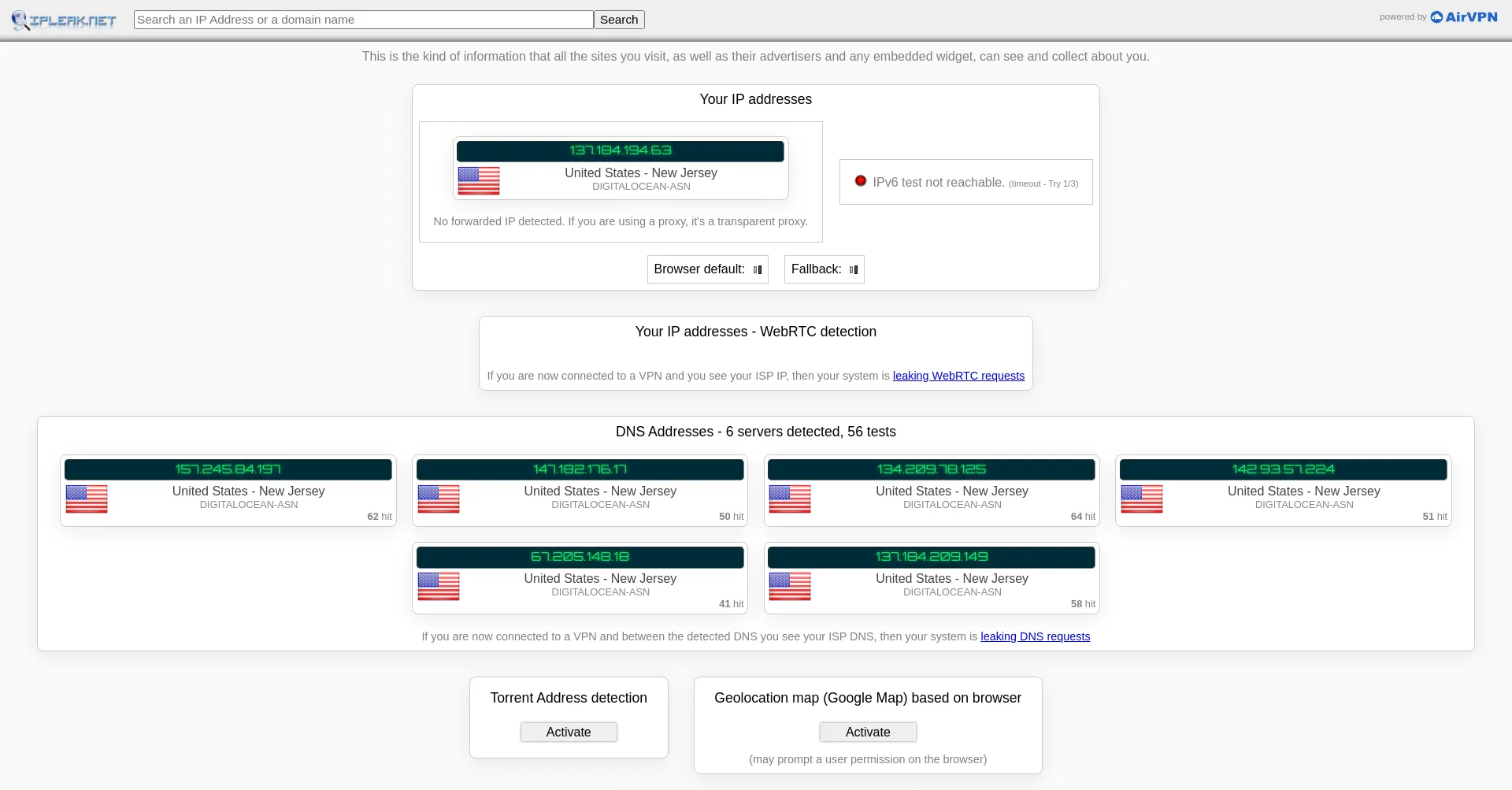This screenshot has height=790, width=1512.
Task: Select the WebRTC detection section heading
Action: [x=755, y=332]
